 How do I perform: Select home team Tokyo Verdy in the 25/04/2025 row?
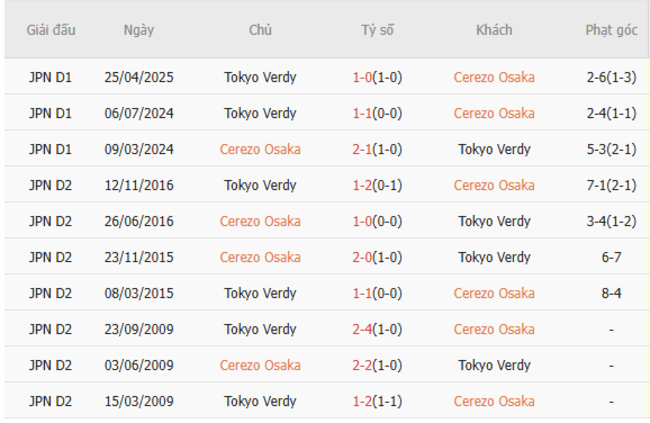coord(260,77)
